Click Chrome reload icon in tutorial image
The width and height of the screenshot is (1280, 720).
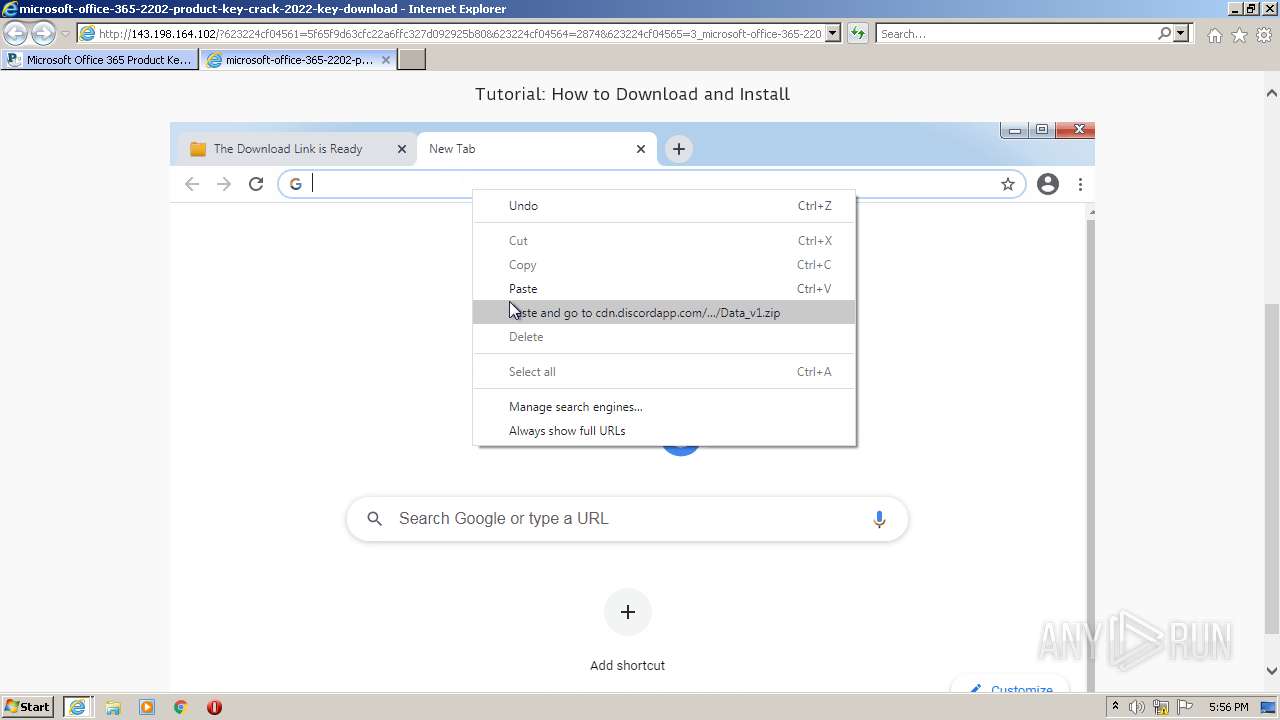click(x=256, y=184)
